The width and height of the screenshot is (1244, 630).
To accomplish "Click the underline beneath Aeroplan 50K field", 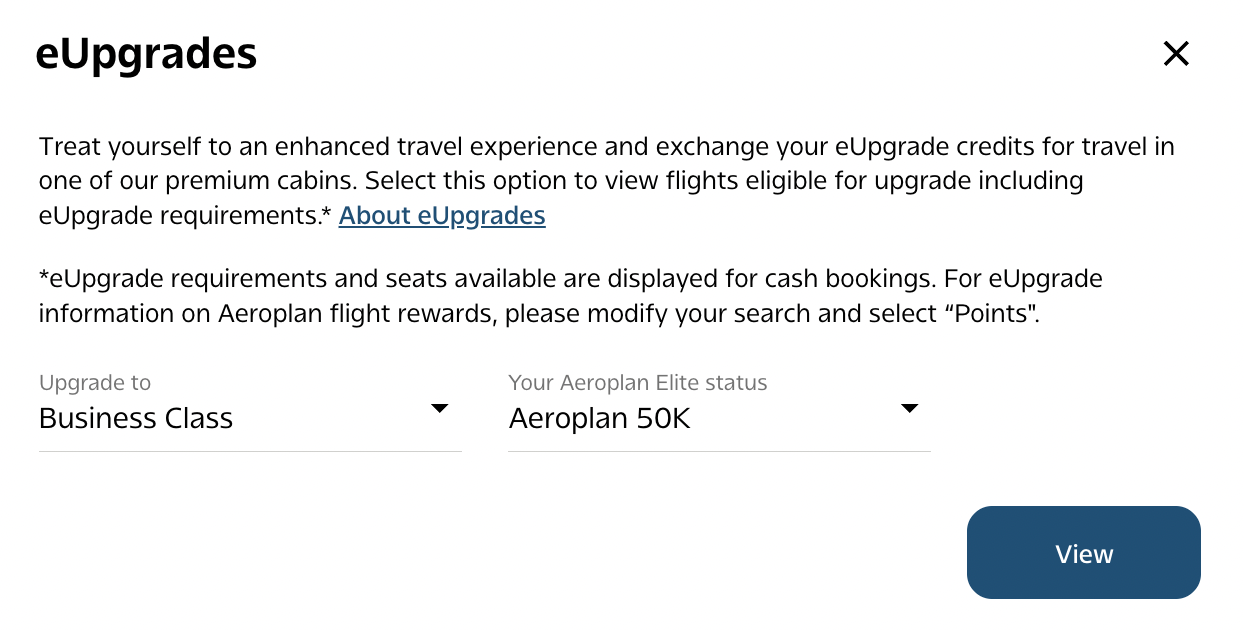I will click(x=719, y=451).
